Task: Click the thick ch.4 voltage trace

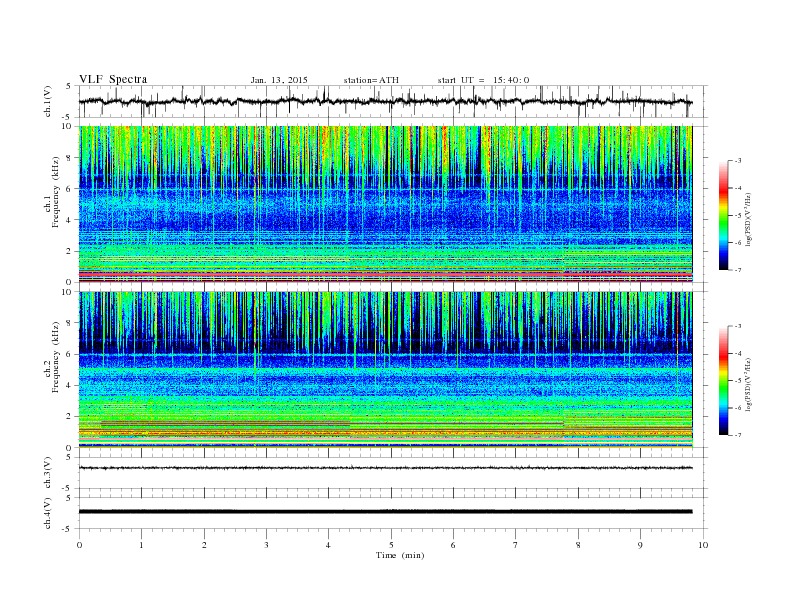Action: (x=385, y=512)
